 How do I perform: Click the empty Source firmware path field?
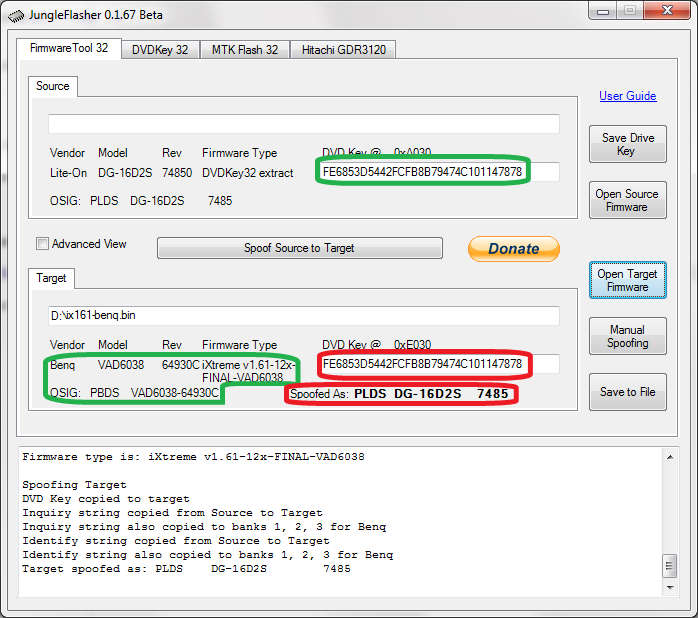tap(304, 124)
